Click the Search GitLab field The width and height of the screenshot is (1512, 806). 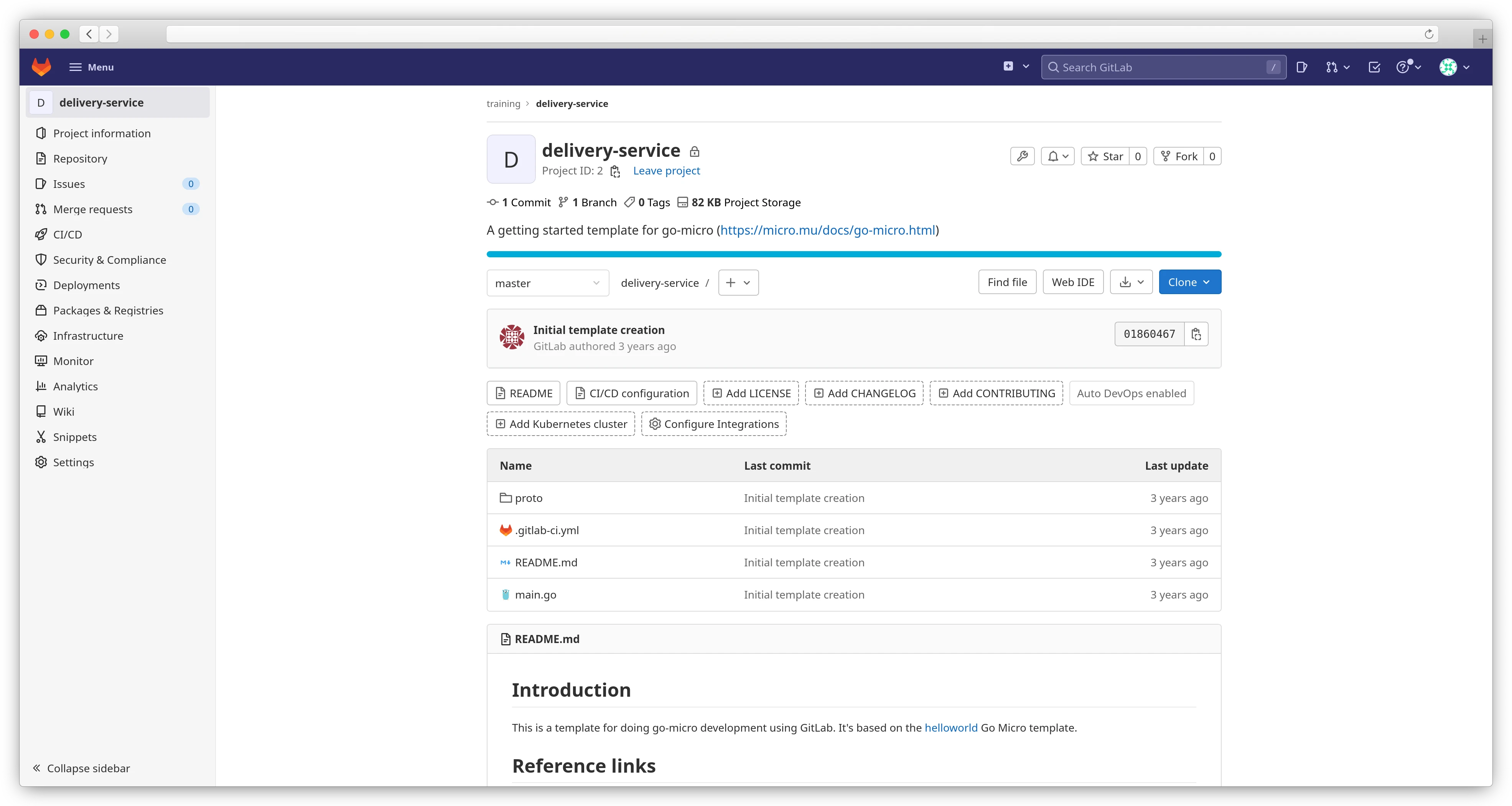[x=1162, y=67]
